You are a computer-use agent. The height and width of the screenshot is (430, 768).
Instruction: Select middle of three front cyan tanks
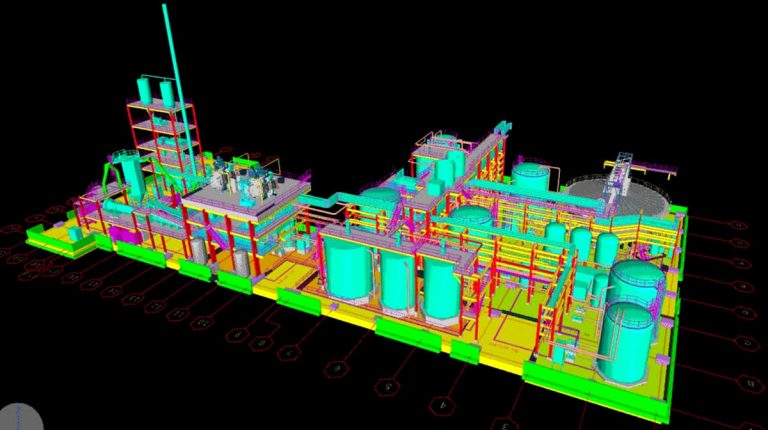(395, 278)
